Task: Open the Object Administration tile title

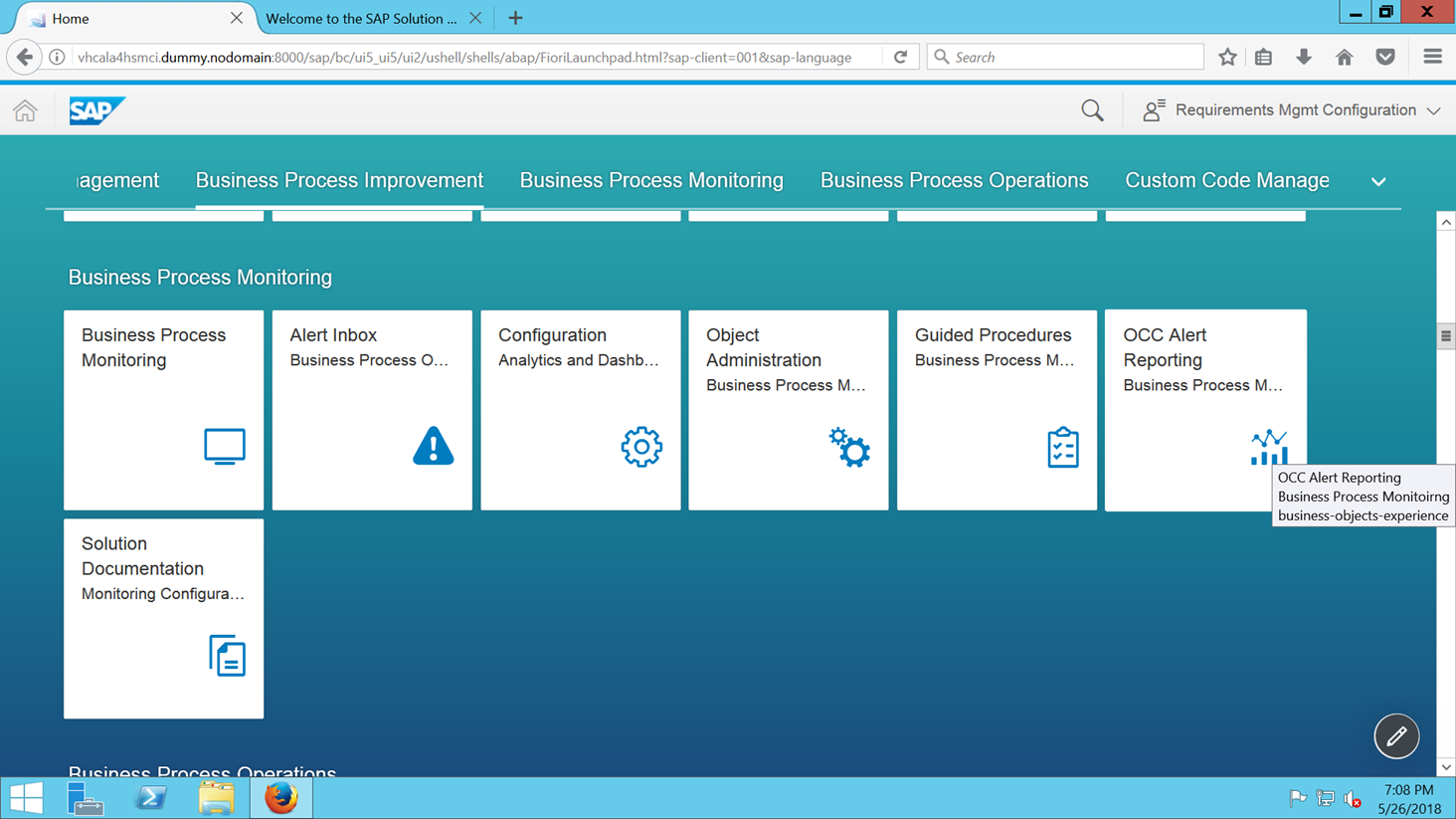Action: (x=764, y=347)
